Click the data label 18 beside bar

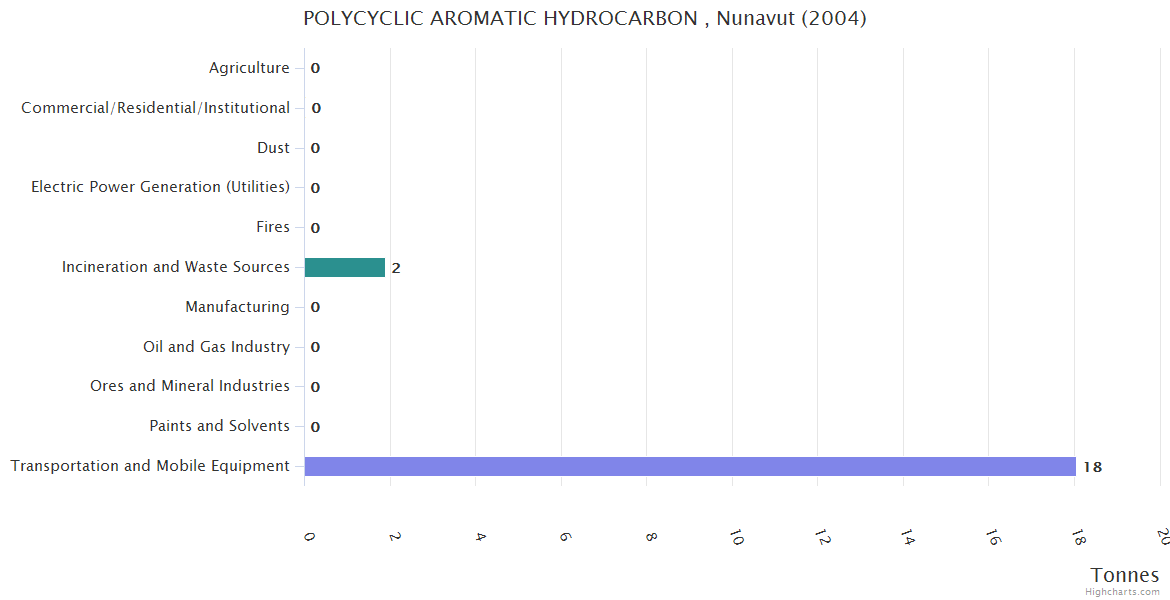coord(1092,467)
